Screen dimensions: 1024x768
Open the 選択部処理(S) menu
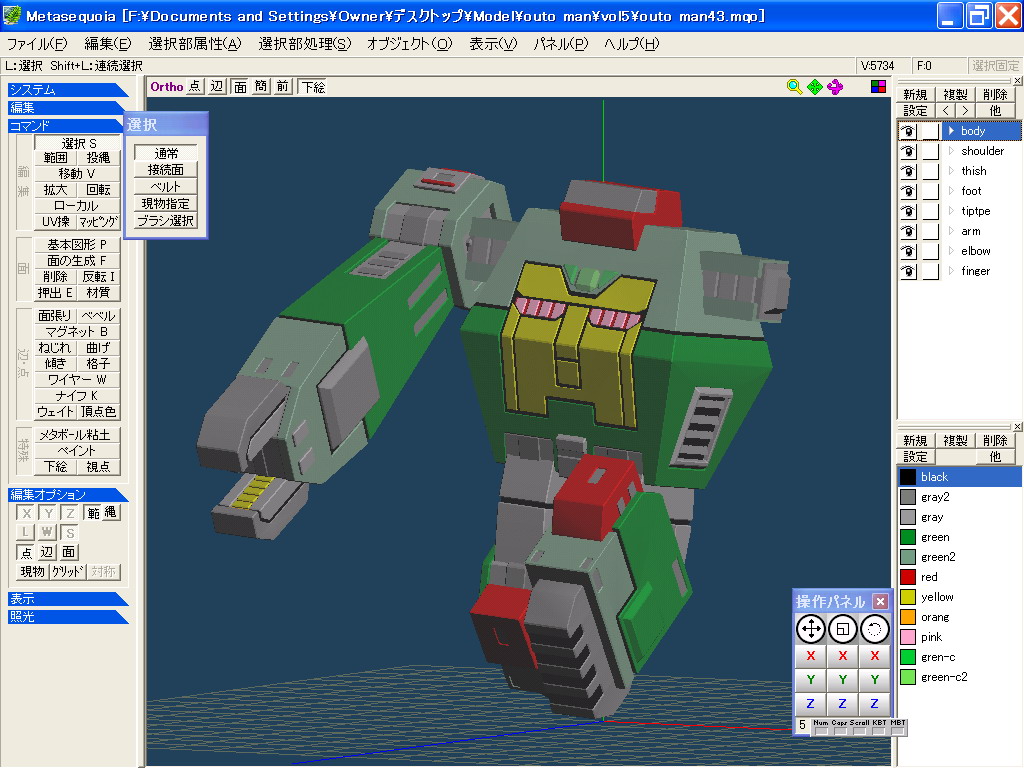tap(304, 44)
